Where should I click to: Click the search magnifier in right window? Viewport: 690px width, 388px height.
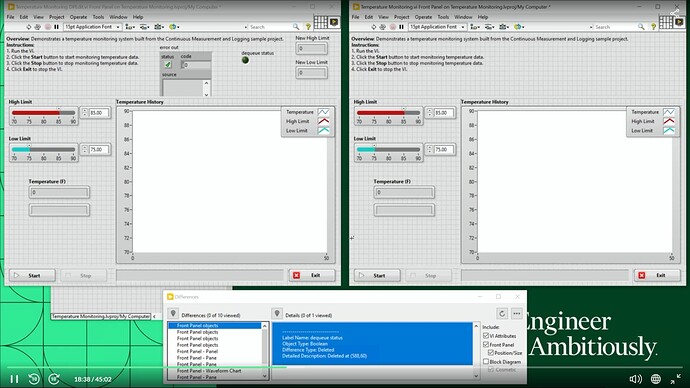pos(641,27)
